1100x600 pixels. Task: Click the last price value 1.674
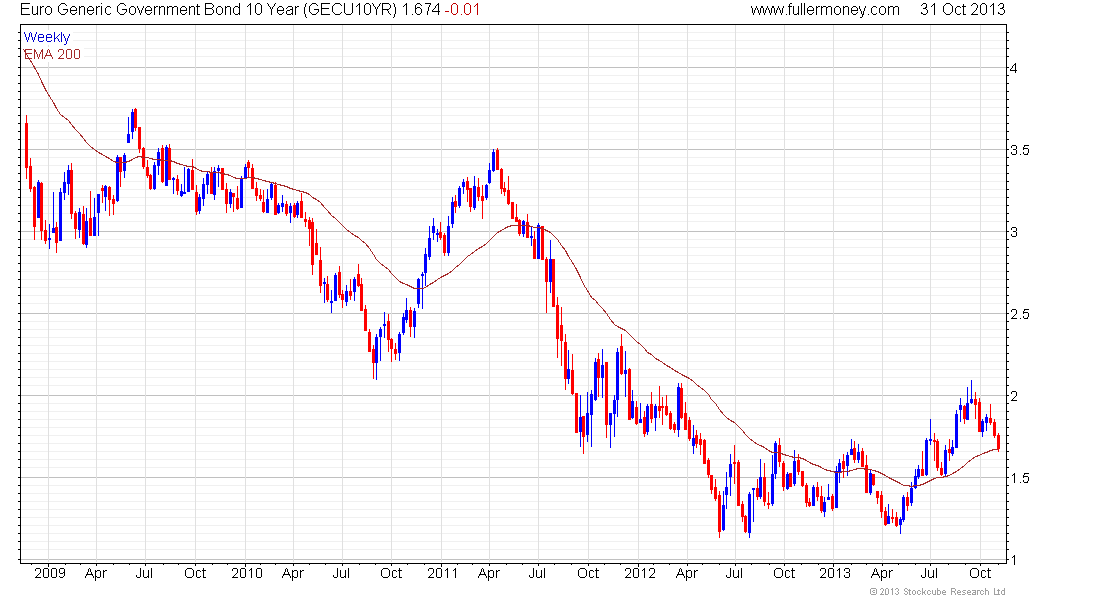point(421,10)
